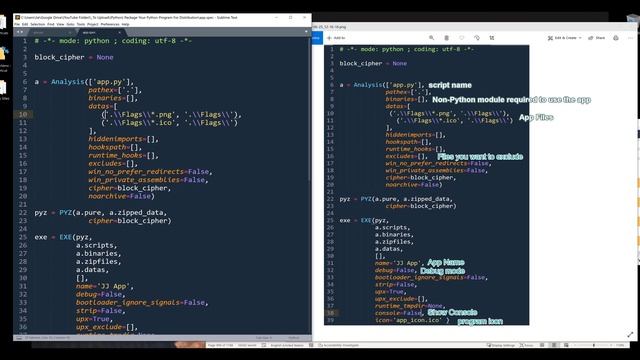Open the Edit menu in Sublime Text

pyautogui.click(x=25, y=24)
